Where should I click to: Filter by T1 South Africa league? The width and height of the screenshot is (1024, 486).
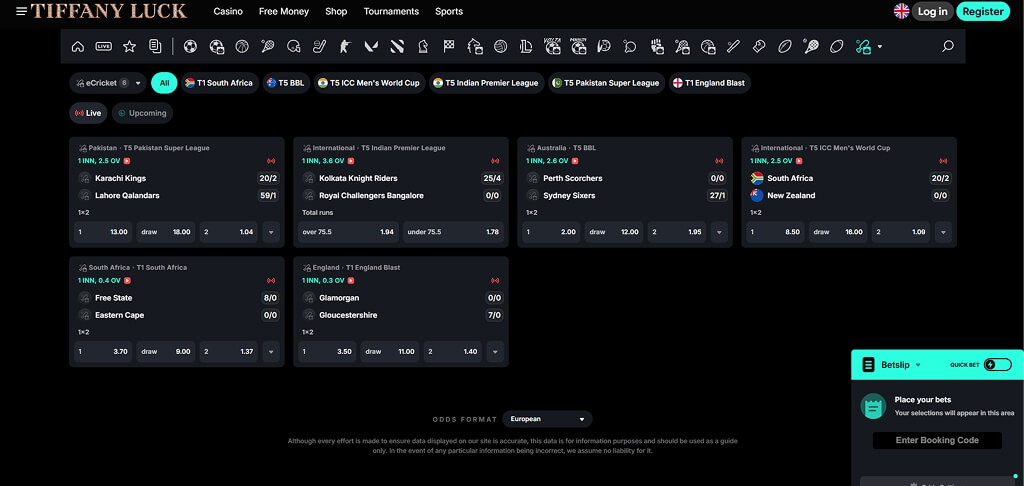coord(219,83)
